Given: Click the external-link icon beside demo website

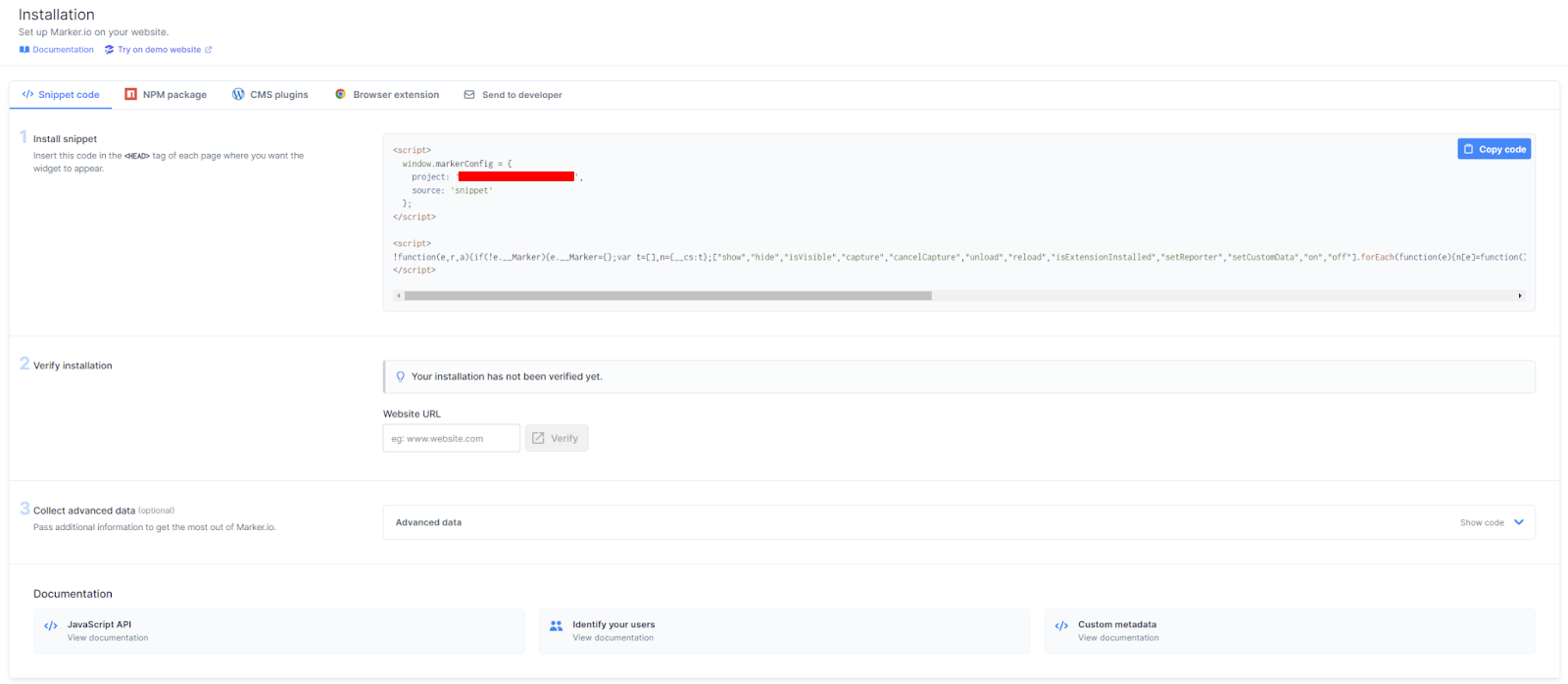Looking at the screenshot, I should (208, 50).
